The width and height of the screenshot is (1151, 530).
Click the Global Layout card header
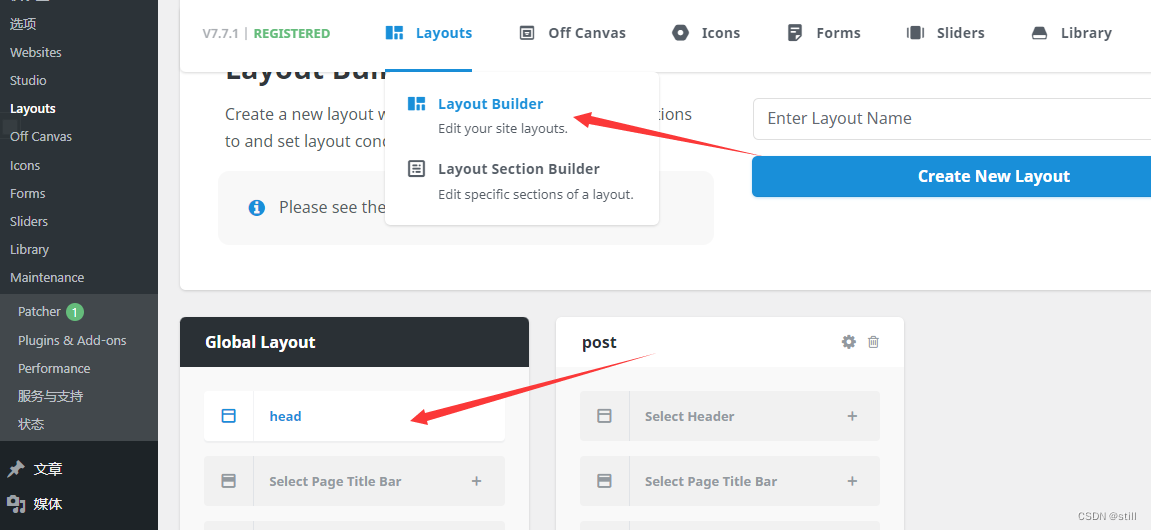[x=354, y=342]
